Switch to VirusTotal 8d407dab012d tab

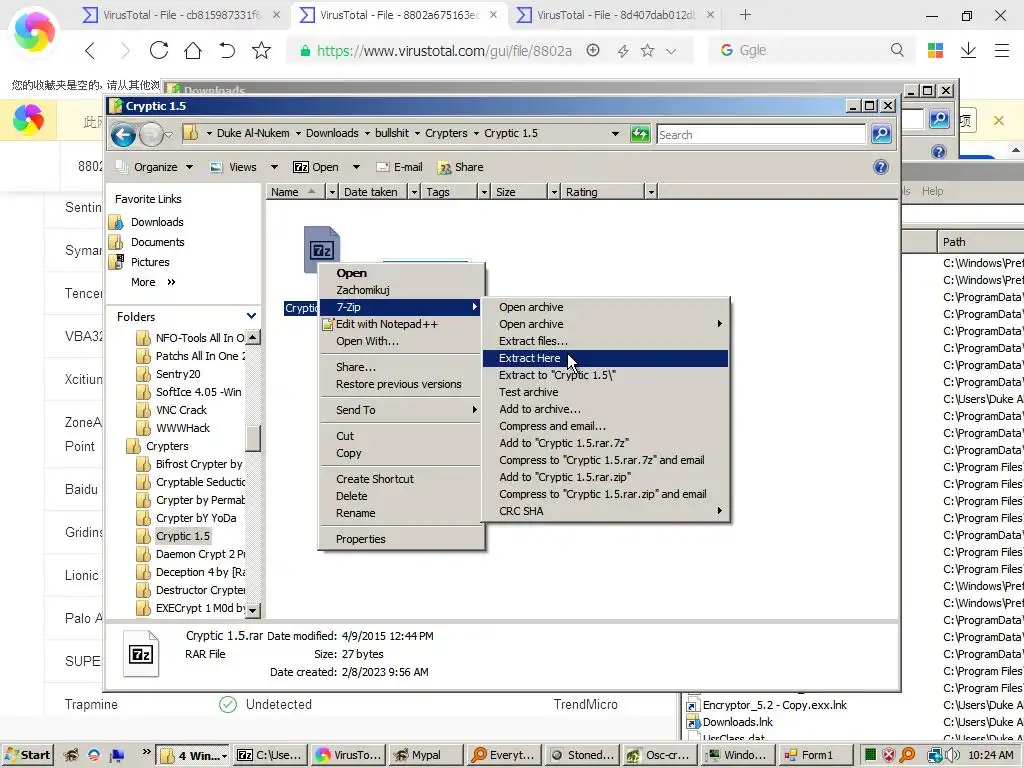coord(616,14)
